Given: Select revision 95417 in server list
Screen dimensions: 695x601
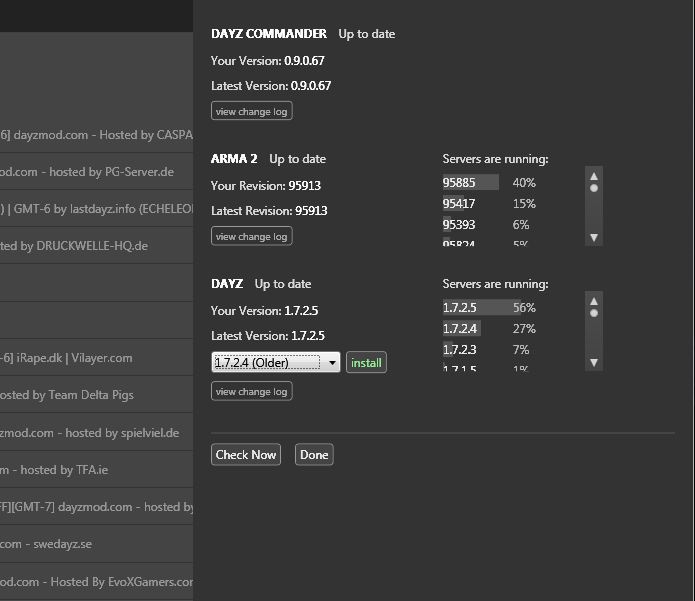Looking at the screenshot, I should [x=459, y=204].
